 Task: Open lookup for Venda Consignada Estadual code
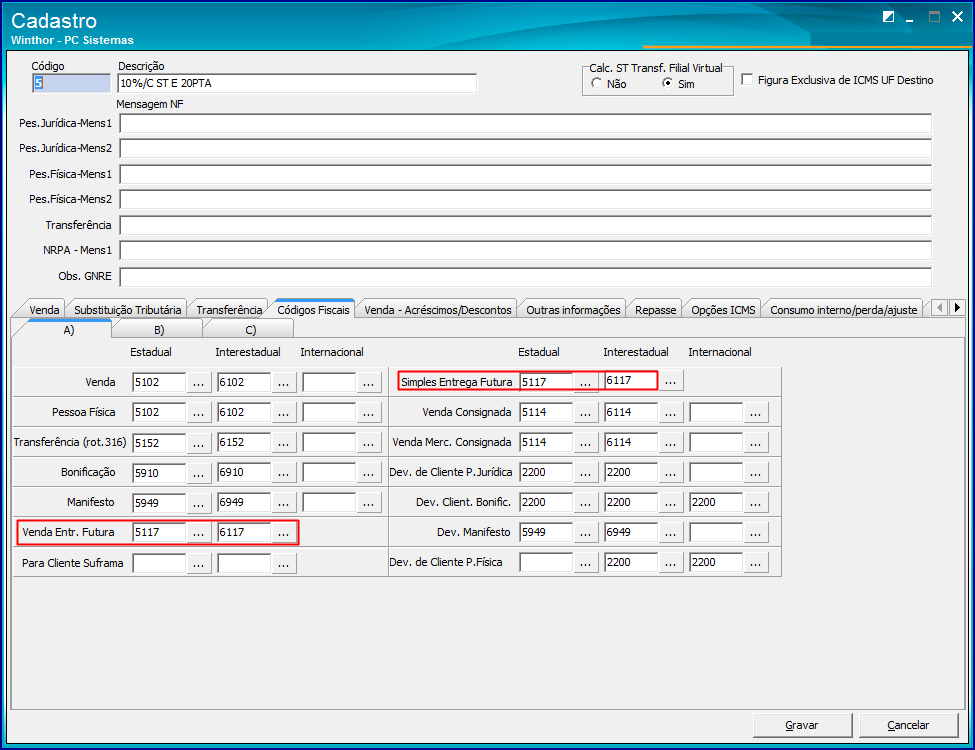(x=585, y=412)
